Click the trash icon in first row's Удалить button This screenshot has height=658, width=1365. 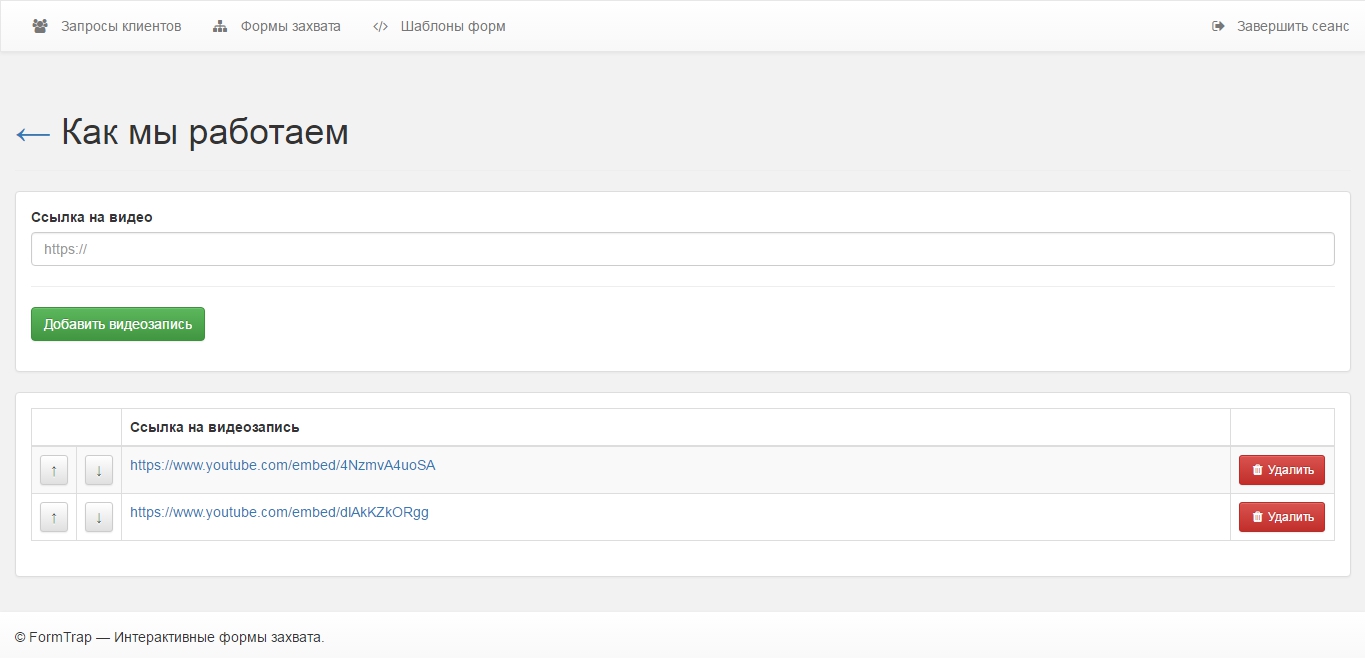[x=1257, y=470]
